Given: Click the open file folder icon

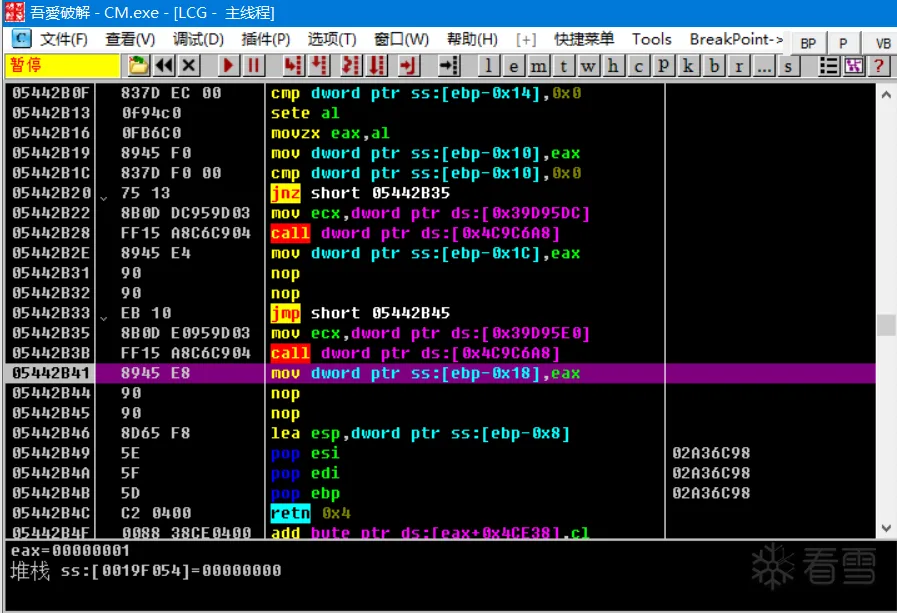Looking at the screenshot, I should coord(138,65).
